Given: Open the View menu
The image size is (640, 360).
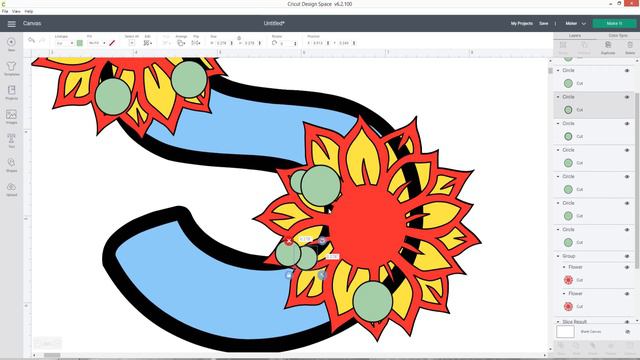Looking at the screenshot, I should point(16,11).
